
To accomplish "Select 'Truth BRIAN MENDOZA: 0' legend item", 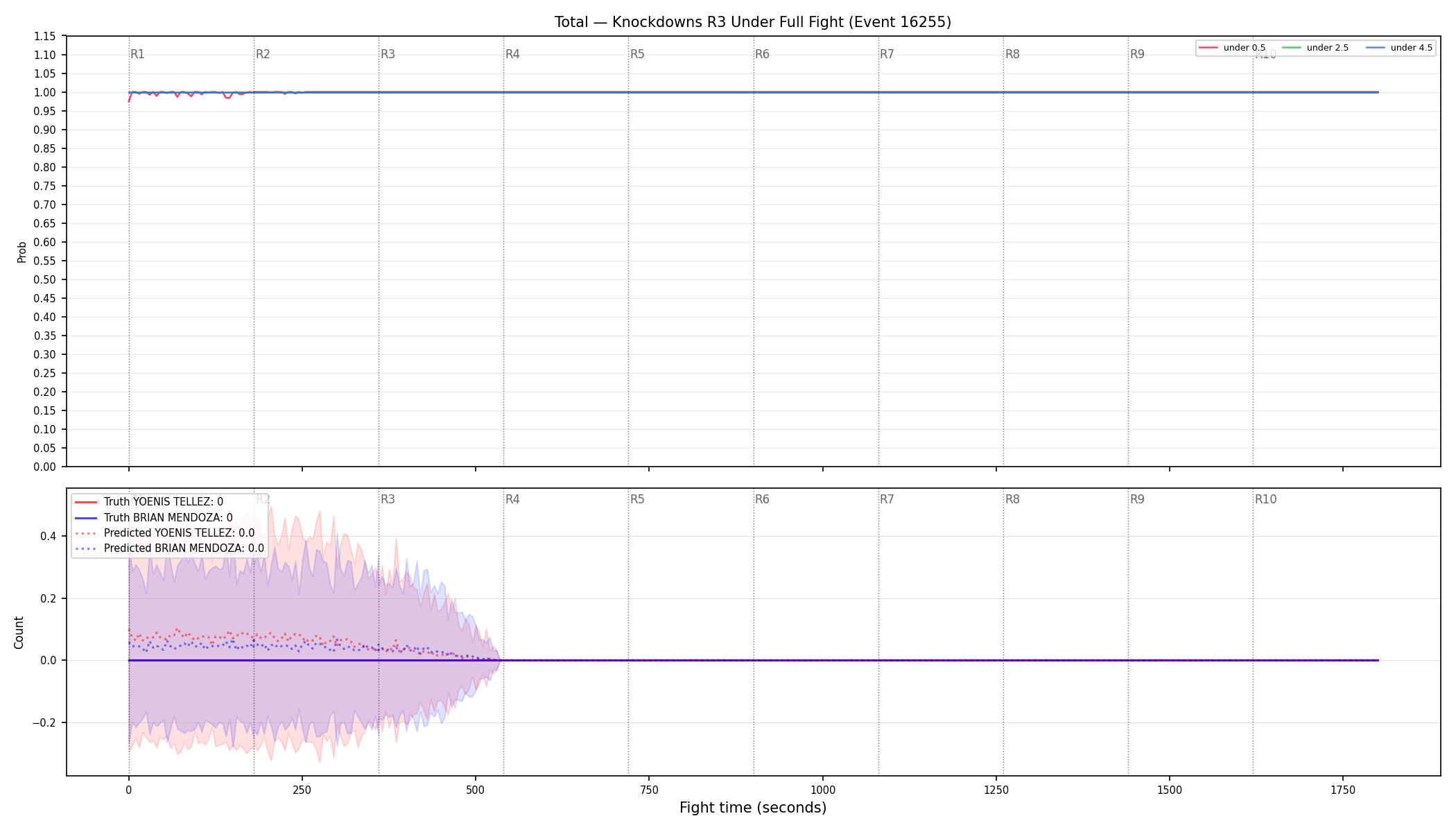I will [153, 517].
